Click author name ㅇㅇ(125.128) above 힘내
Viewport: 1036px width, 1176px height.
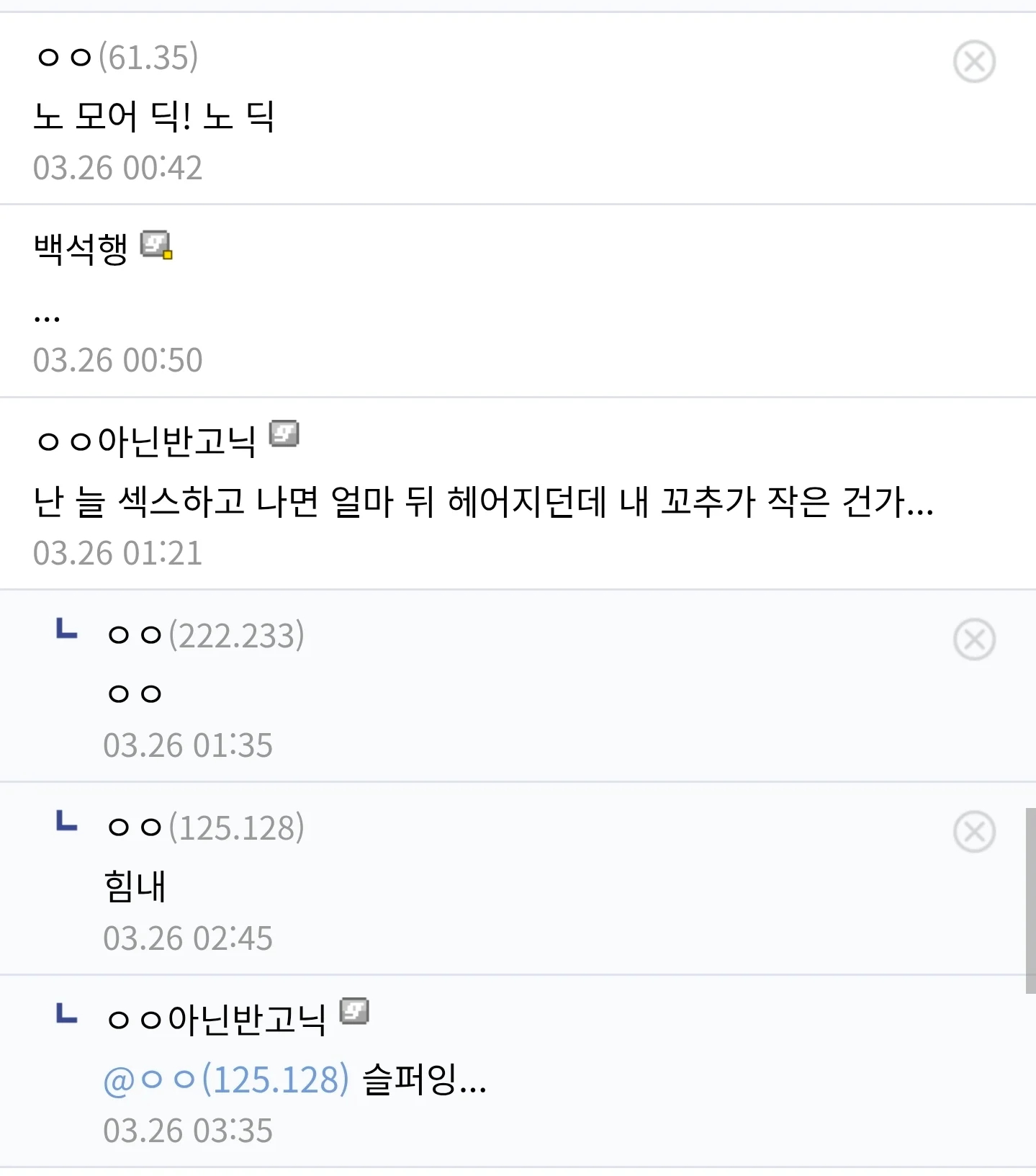pyautogui.click(x=205, y=828)
